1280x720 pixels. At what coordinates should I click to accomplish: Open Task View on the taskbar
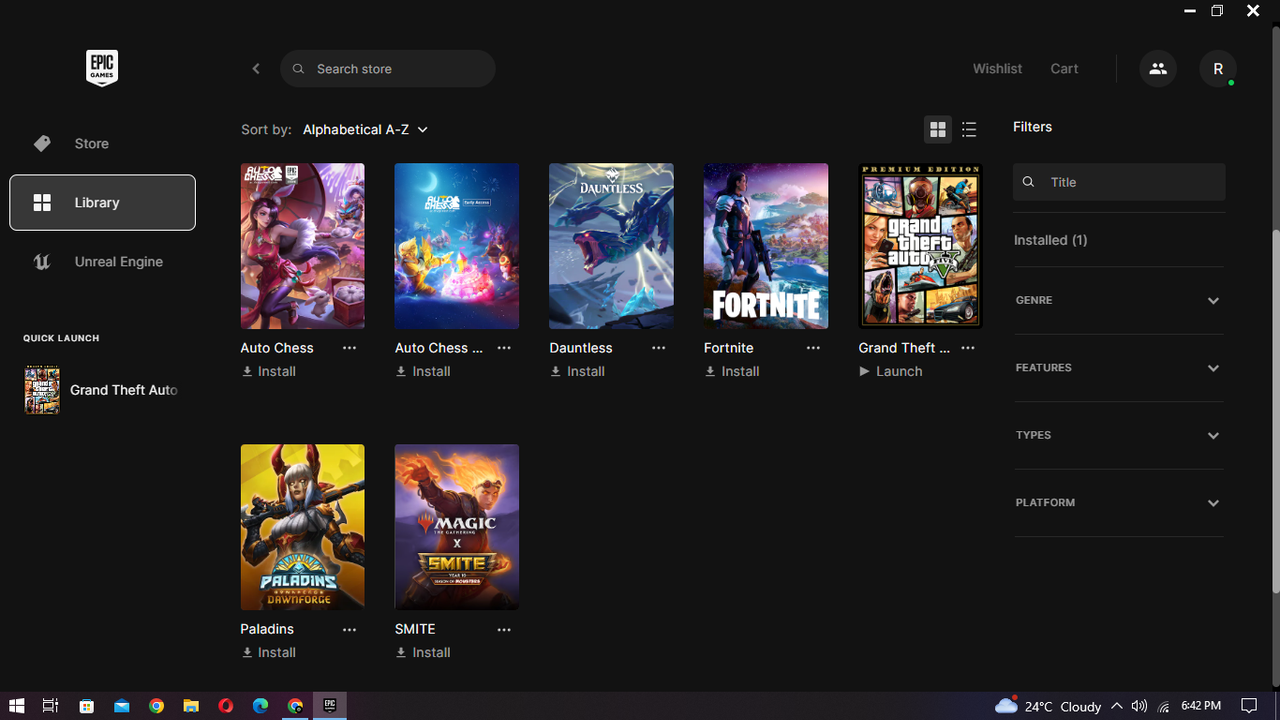50,706
